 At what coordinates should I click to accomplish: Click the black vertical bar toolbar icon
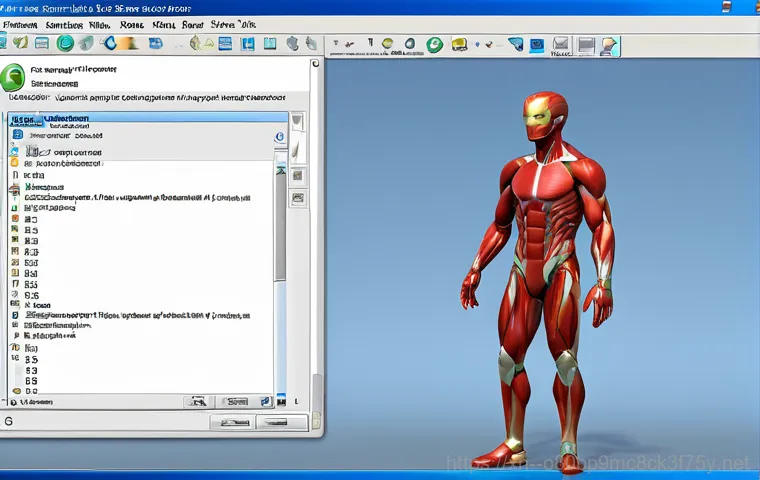click(371, 43)
